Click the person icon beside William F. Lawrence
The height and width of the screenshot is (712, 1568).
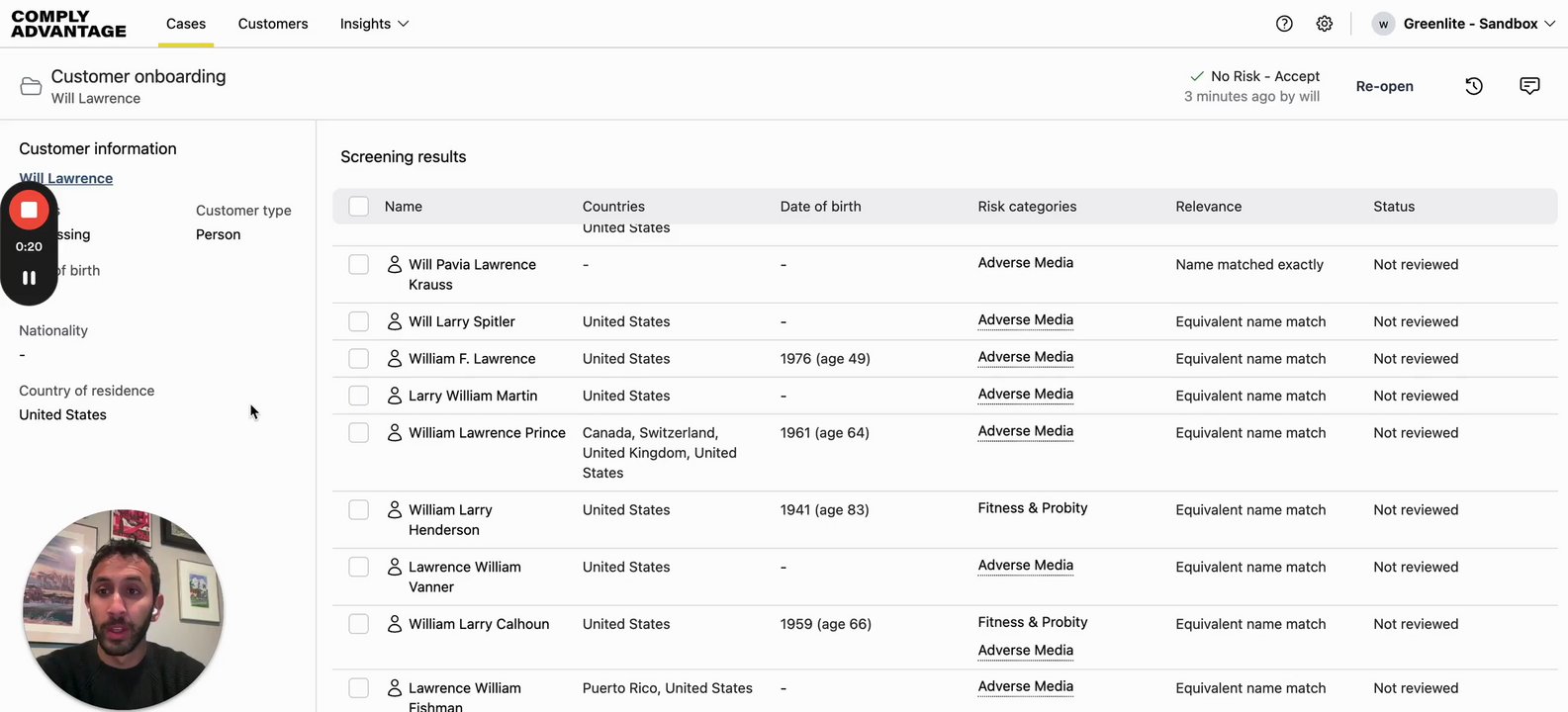(395, 358)
